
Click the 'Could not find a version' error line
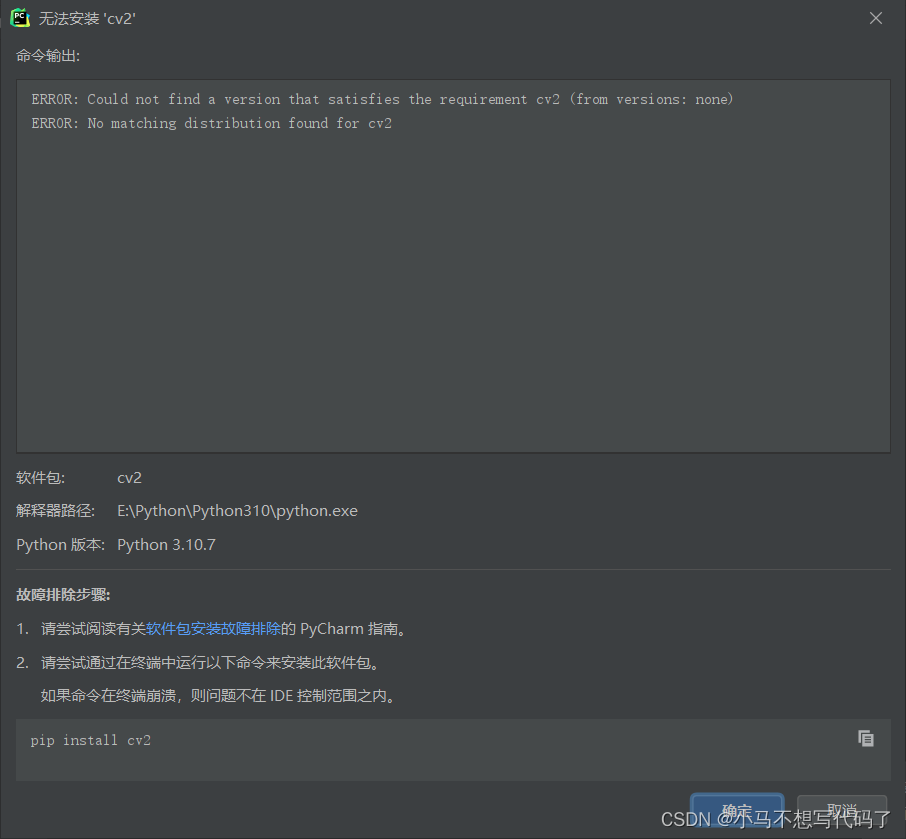point(382,99)
